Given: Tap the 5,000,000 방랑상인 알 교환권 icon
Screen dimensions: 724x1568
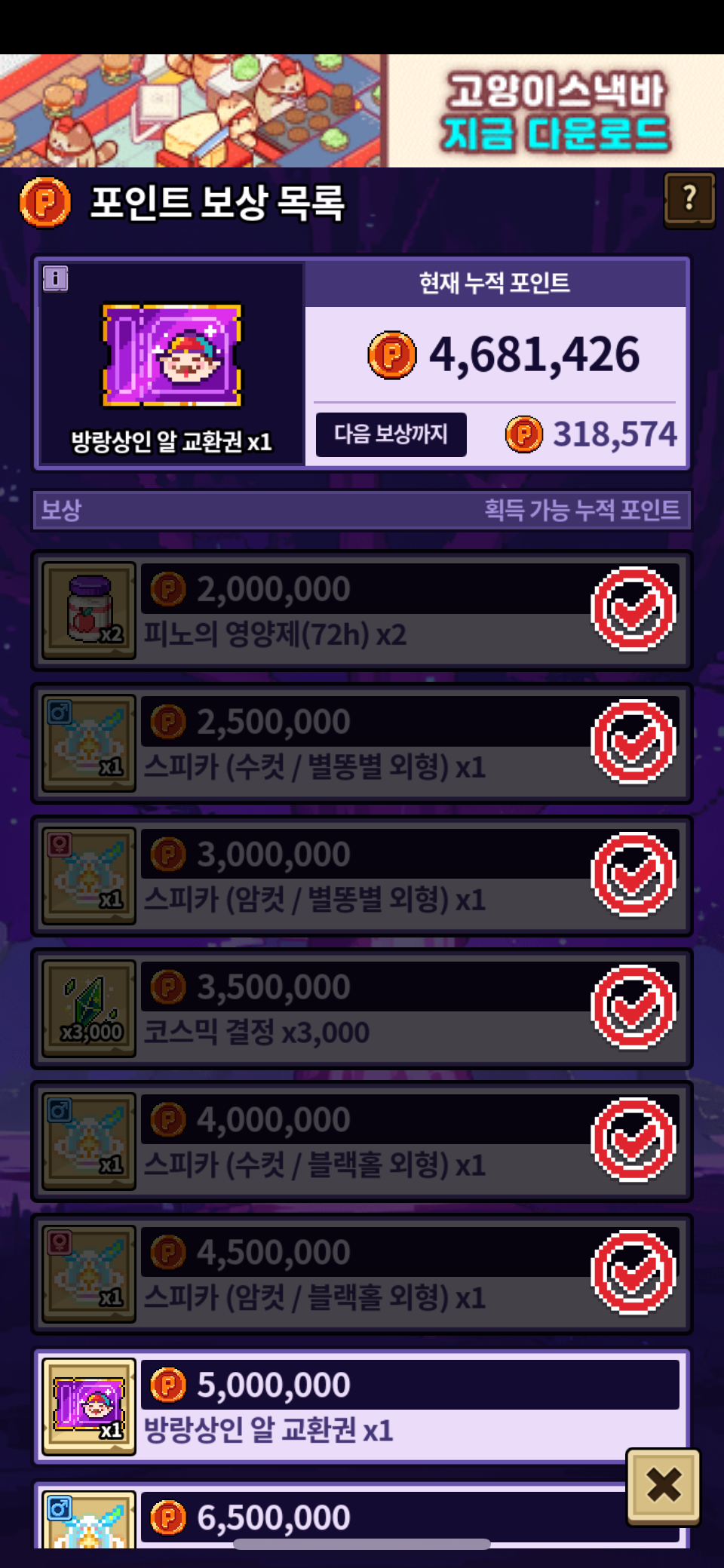Looking at the screenshot, I should (x=89, y=1407).
